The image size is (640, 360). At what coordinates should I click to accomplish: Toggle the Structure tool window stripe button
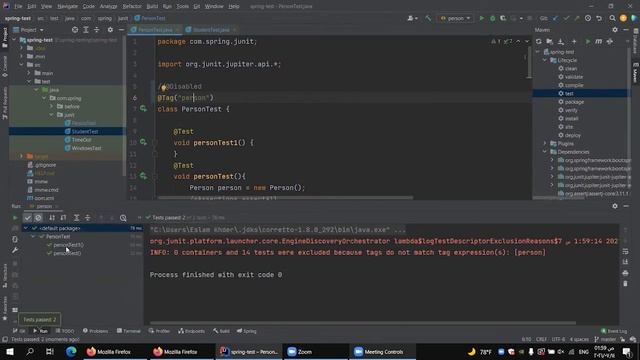tap(4, 276)
